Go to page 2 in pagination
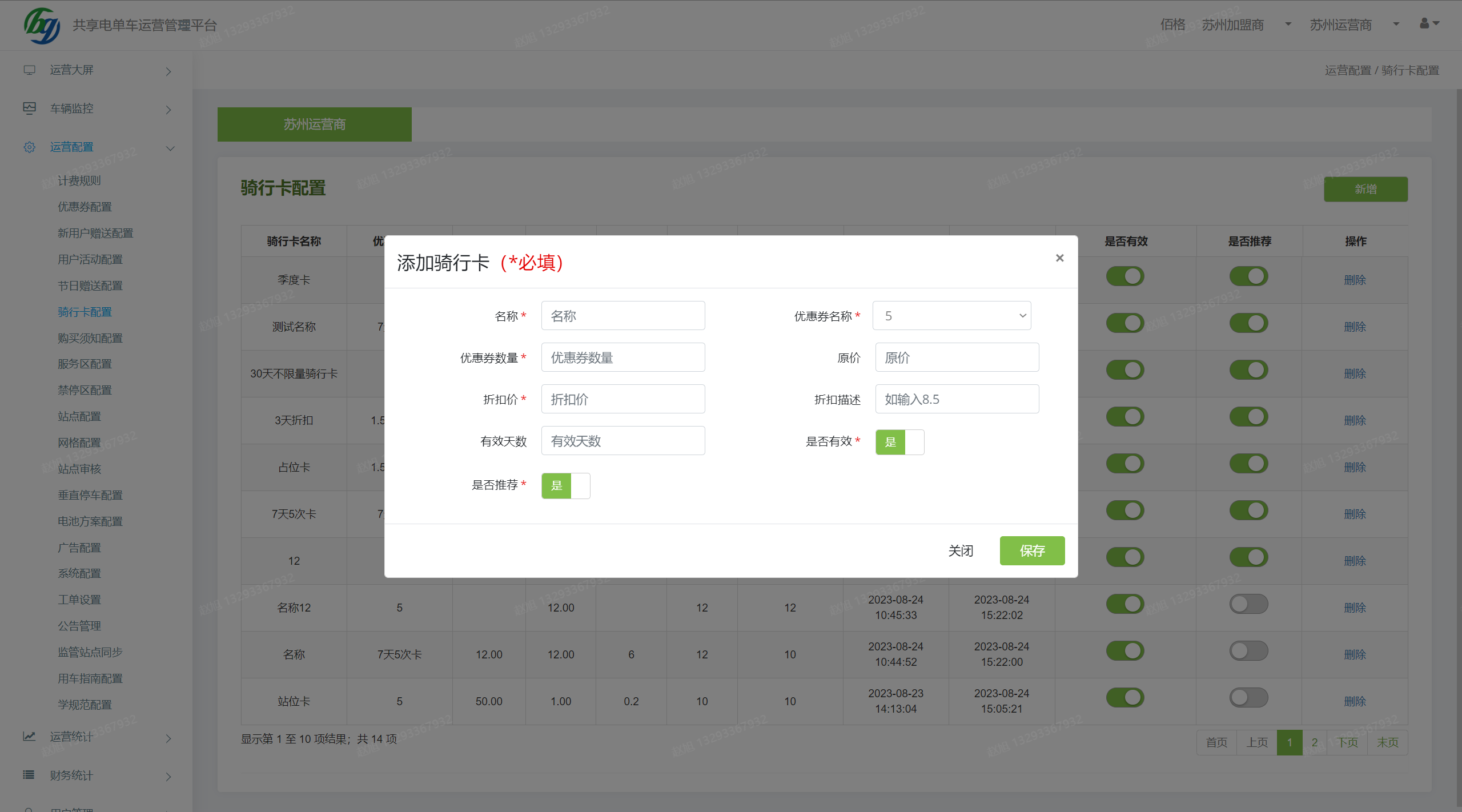Screen dimensions: 1462x812 coord(1314,742)
